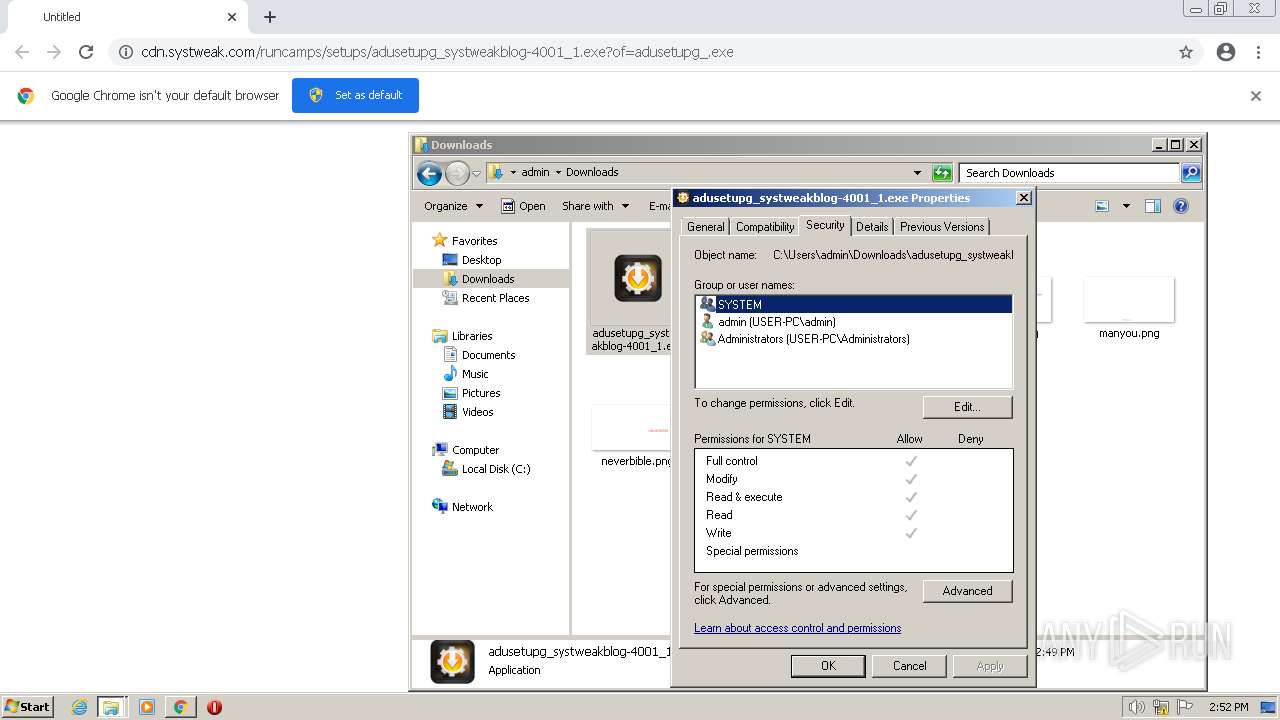Cancel the Properties dialog
Viewport: 1280px width, 720px height.
[x=909, y=666]
